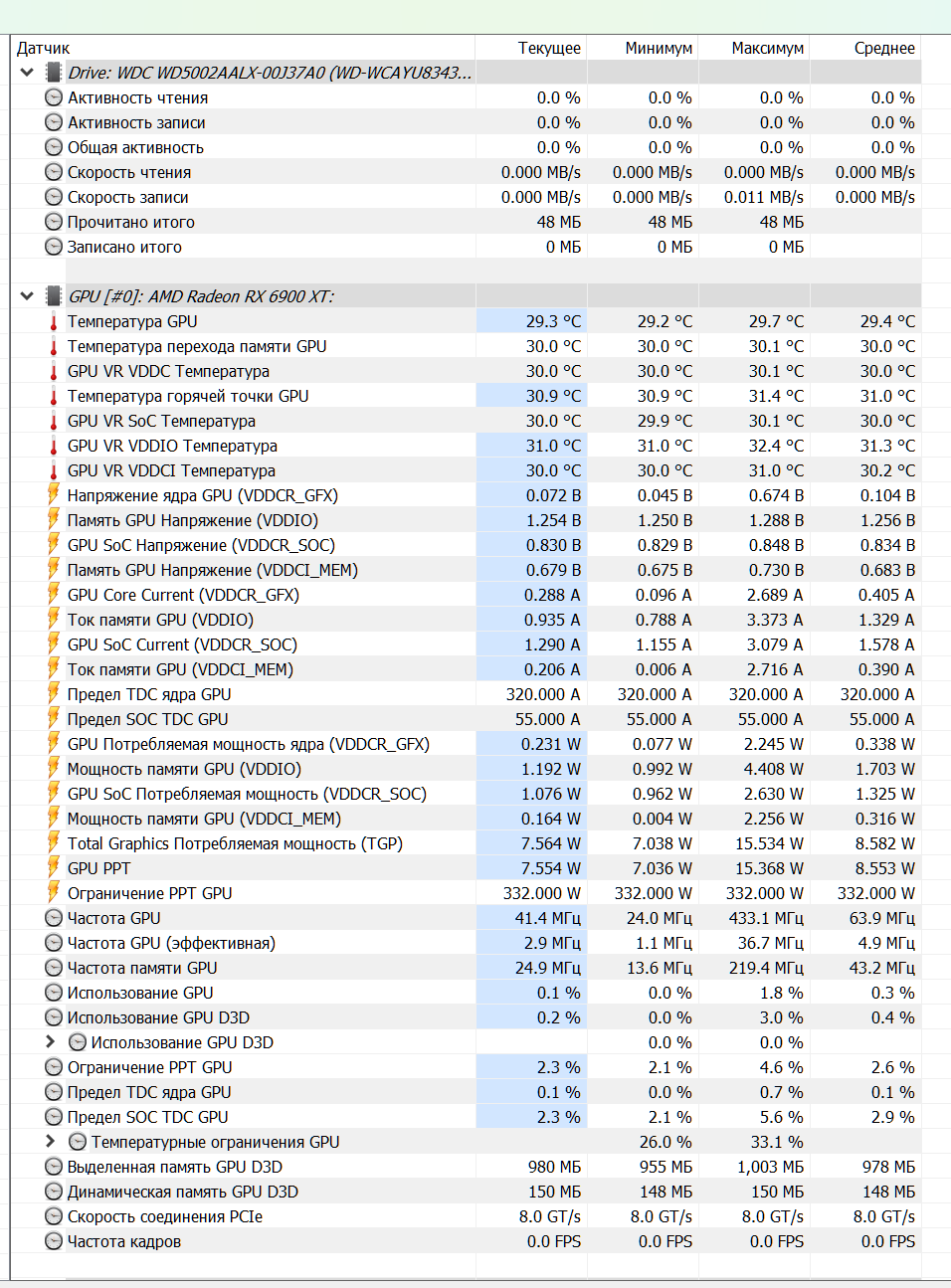
Task: Click dedicated memory maximum 1,003 МБ
Action: point(770,1167)
